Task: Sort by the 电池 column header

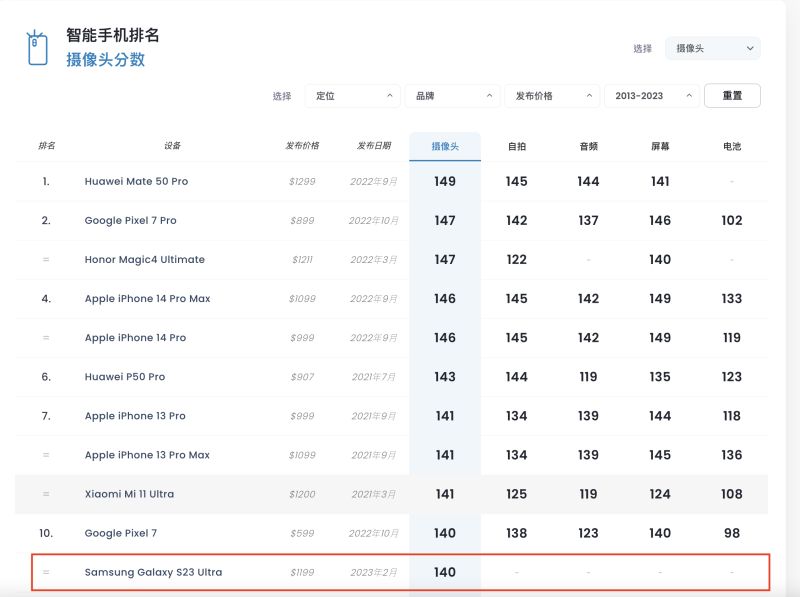Action: (732, 146)
